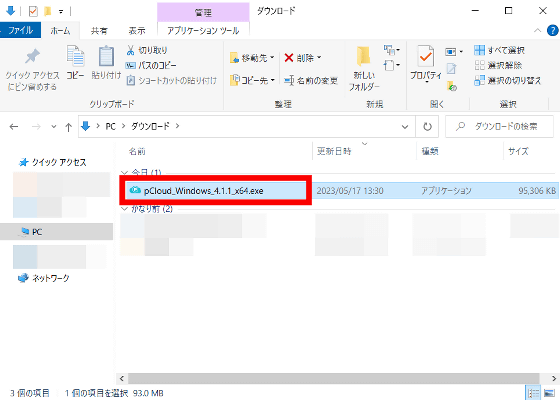Open the Move To (移動先) dropdown
Viewport: 560px width, 400px height.
tap(252, 58)
